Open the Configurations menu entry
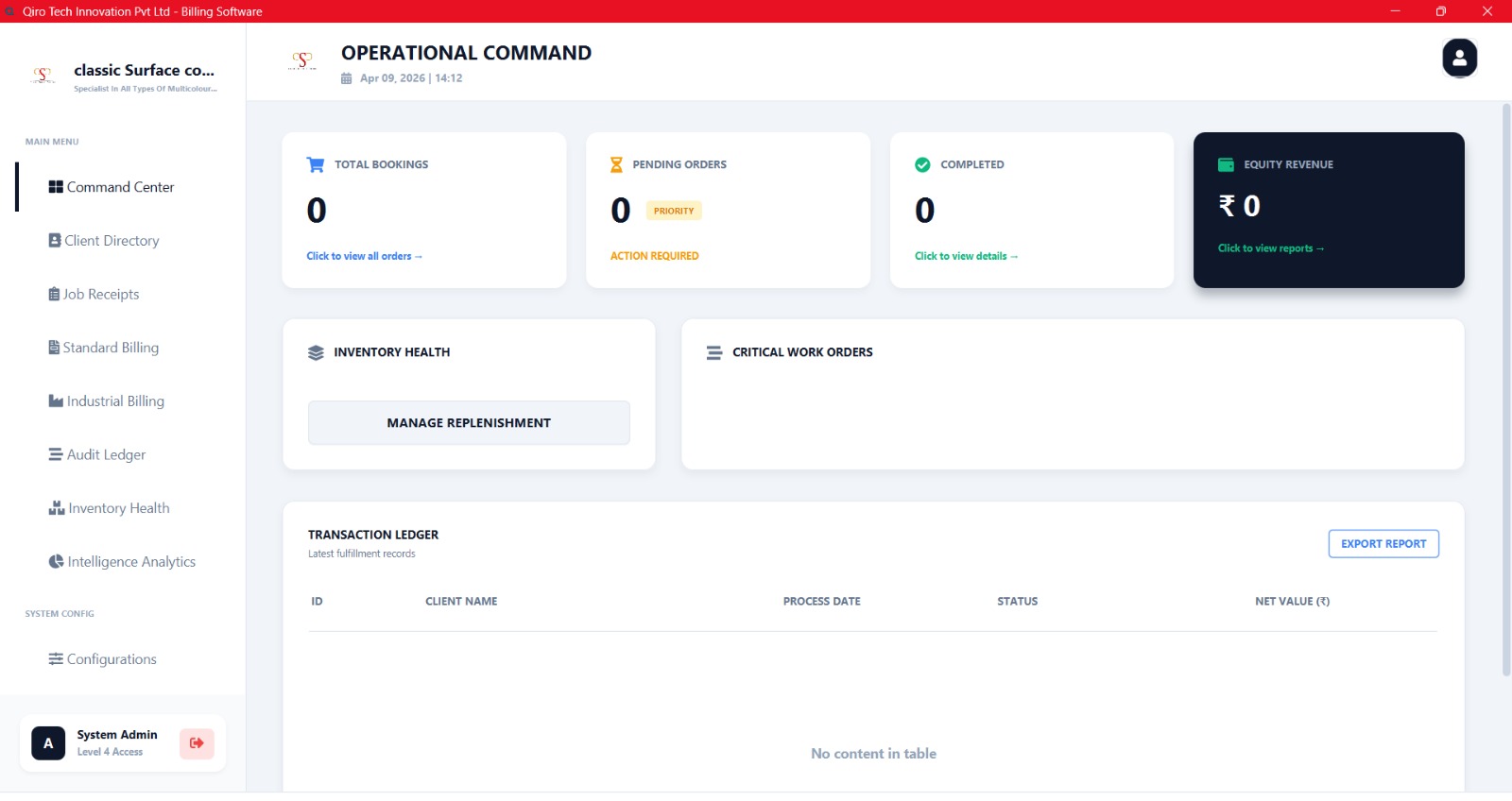This screenshot has height=801, width=1512. 123,659
